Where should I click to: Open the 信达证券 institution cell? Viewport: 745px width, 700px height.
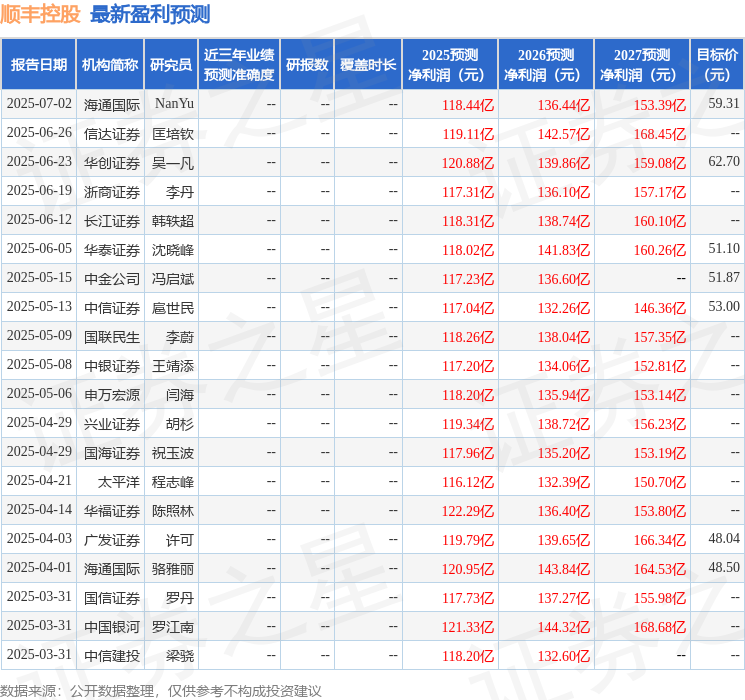coord(111,133)
